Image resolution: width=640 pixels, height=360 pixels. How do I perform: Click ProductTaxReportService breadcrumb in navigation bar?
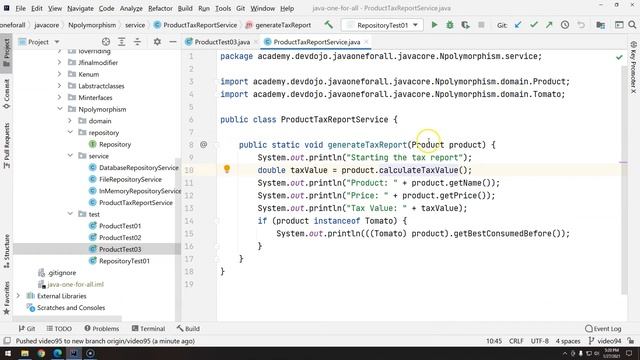pos(195,25)
